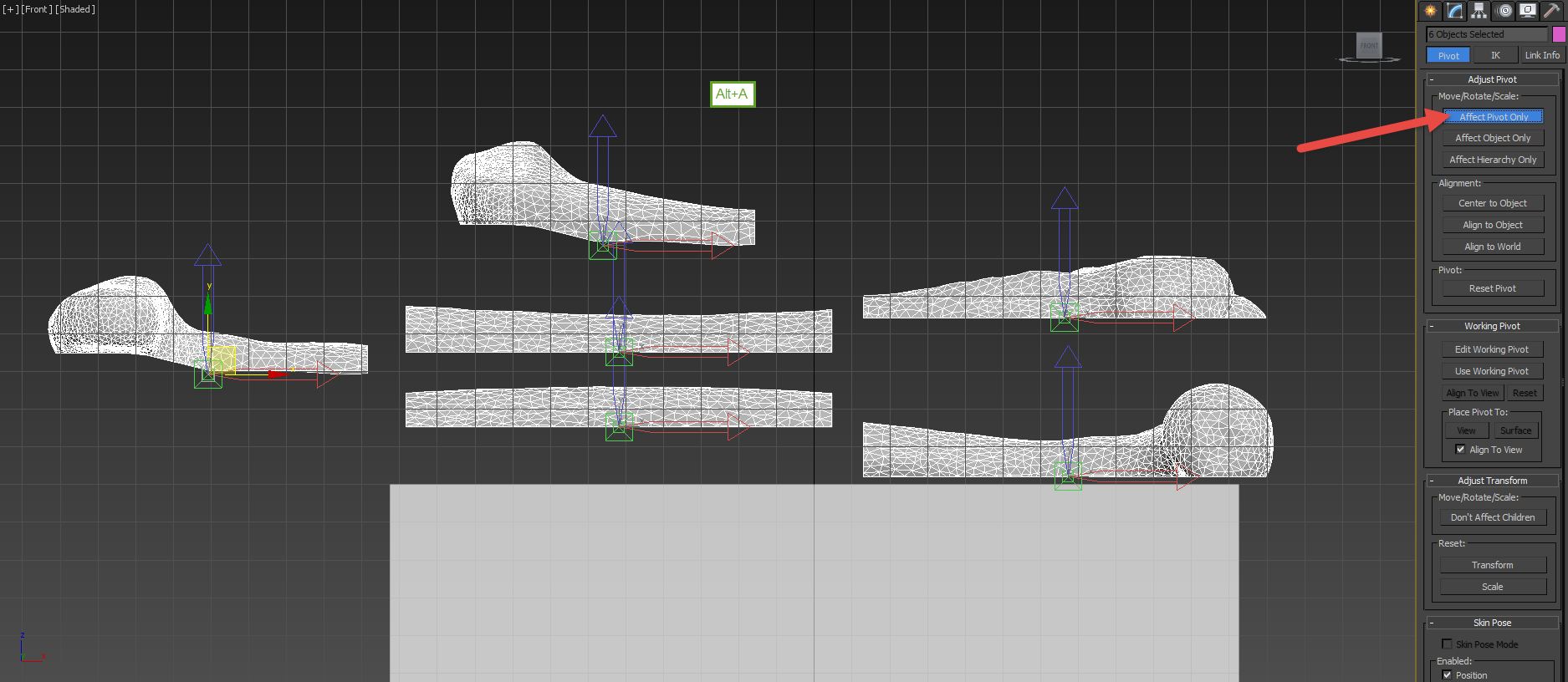The image size is (1568, 682).
Task: Toggle Don't Affect Children
Action: pos(1493,517)
